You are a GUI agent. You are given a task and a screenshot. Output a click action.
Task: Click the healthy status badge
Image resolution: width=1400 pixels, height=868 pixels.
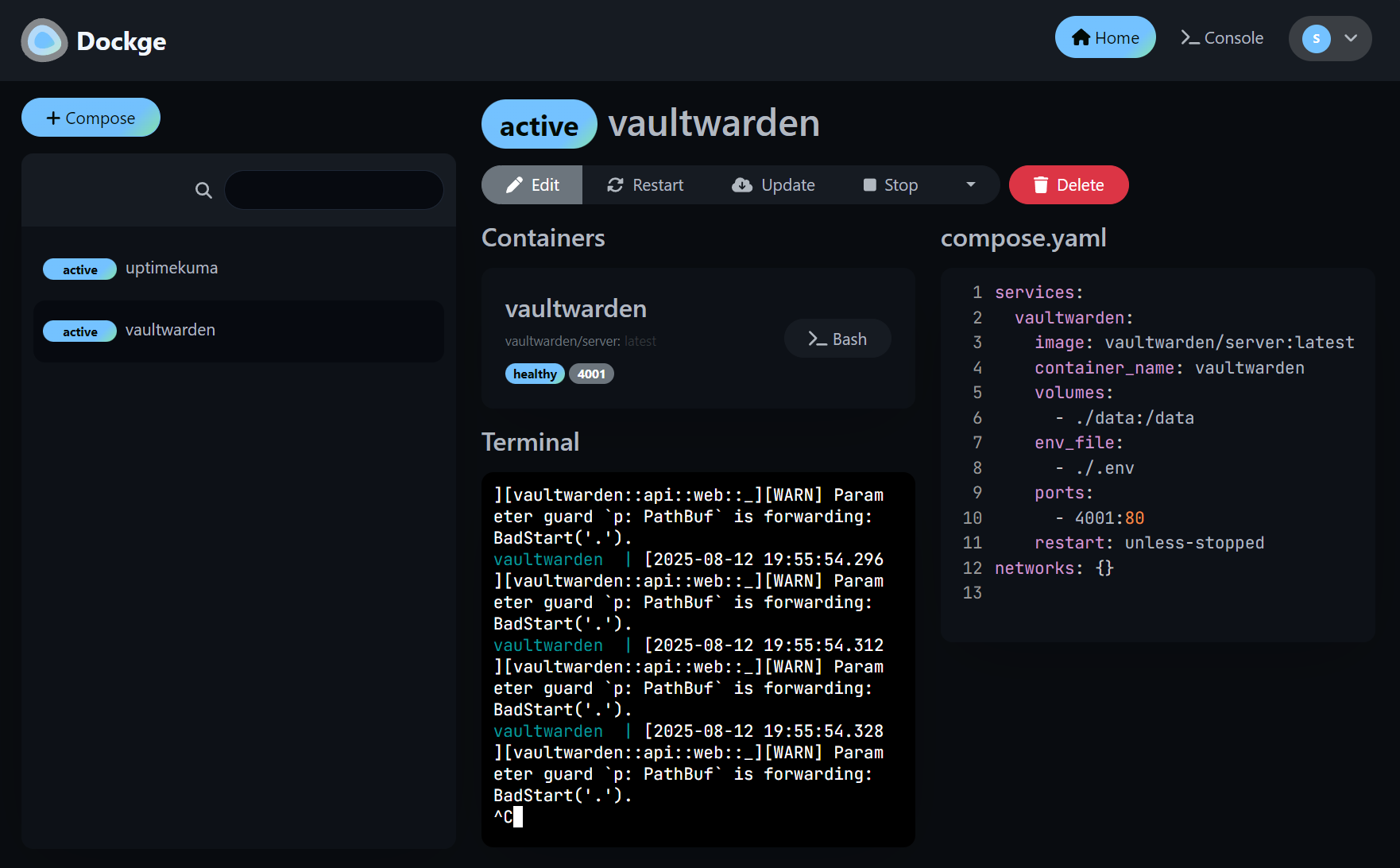click(x=535, y=374)
